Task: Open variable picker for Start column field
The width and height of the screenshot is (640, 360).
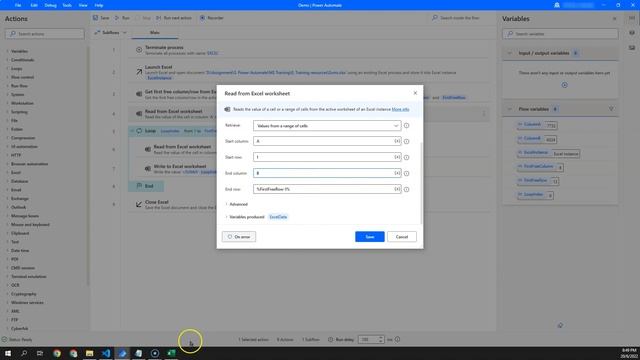Action: pos(397,141)
